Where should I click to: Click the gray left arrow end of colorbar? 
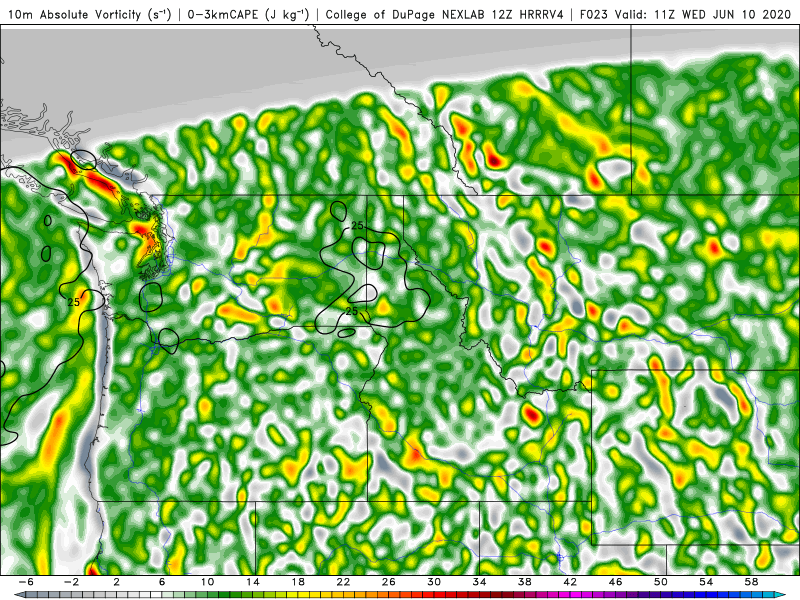[x=18, y=595]
